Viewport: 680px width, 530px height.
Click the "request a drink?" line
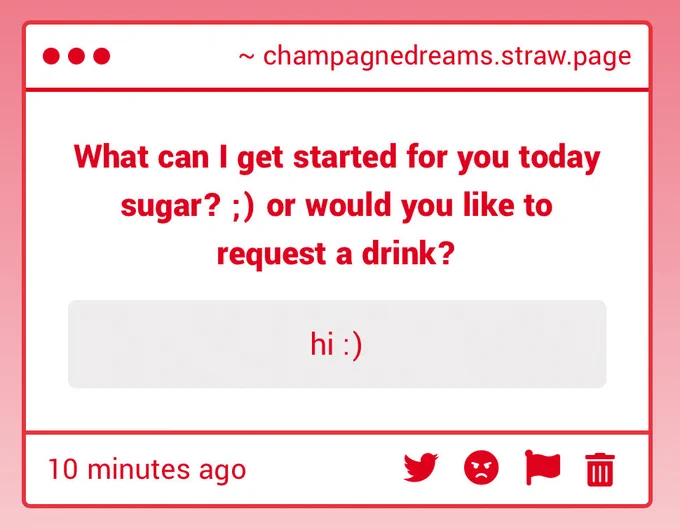[x=336, y=254]
